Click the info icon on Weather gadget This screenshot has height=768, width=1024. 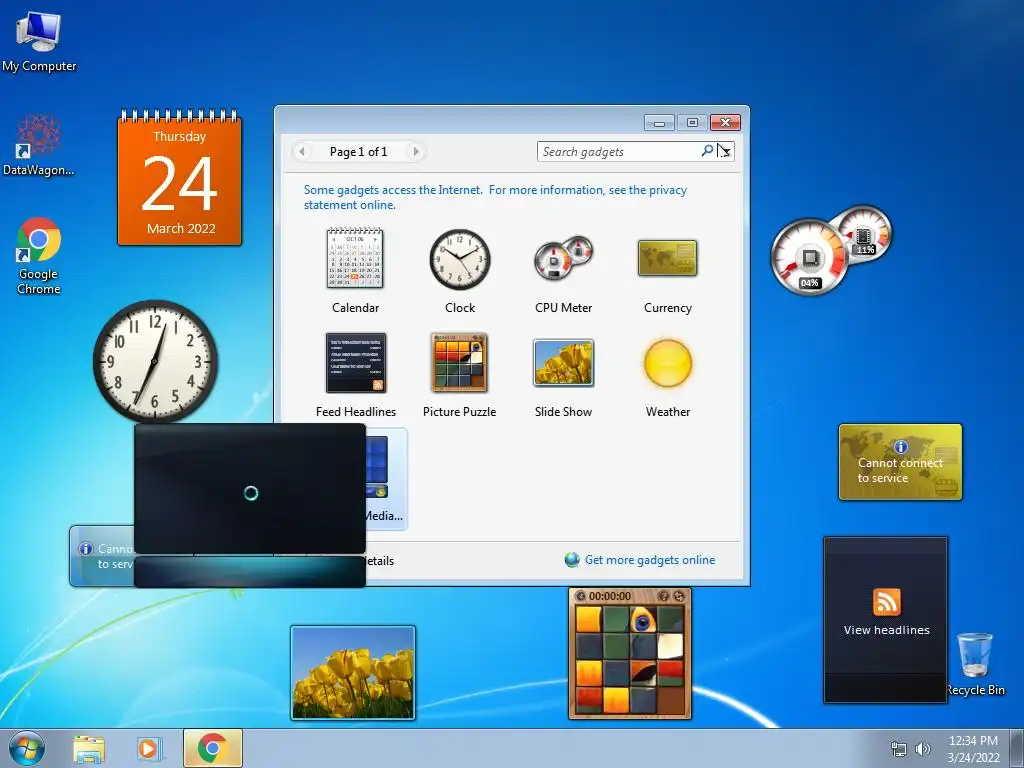click(x=86, y=549)
